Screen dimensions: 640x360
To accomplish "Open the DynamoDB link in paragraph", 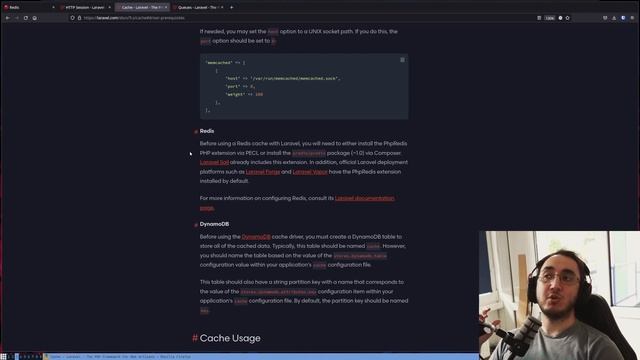I will 256,237.
